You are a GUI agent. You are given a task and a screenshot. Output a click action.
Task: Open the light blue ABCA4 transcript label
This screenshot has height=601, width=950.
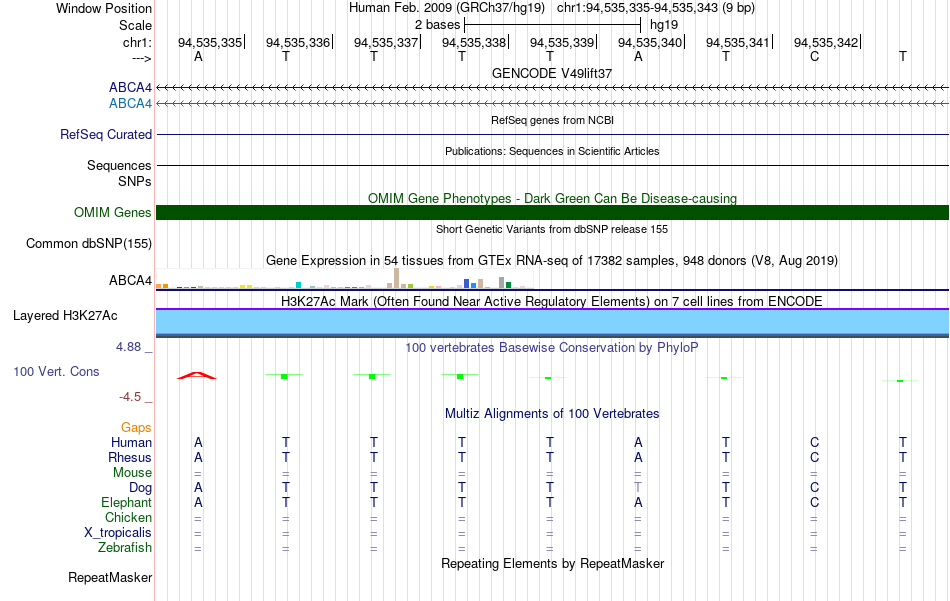130,104
